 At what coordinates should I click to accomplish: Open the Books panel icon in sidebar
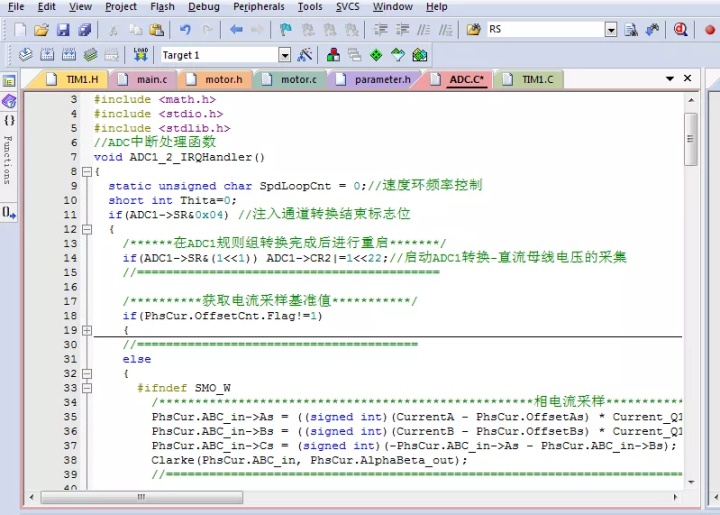9,101
